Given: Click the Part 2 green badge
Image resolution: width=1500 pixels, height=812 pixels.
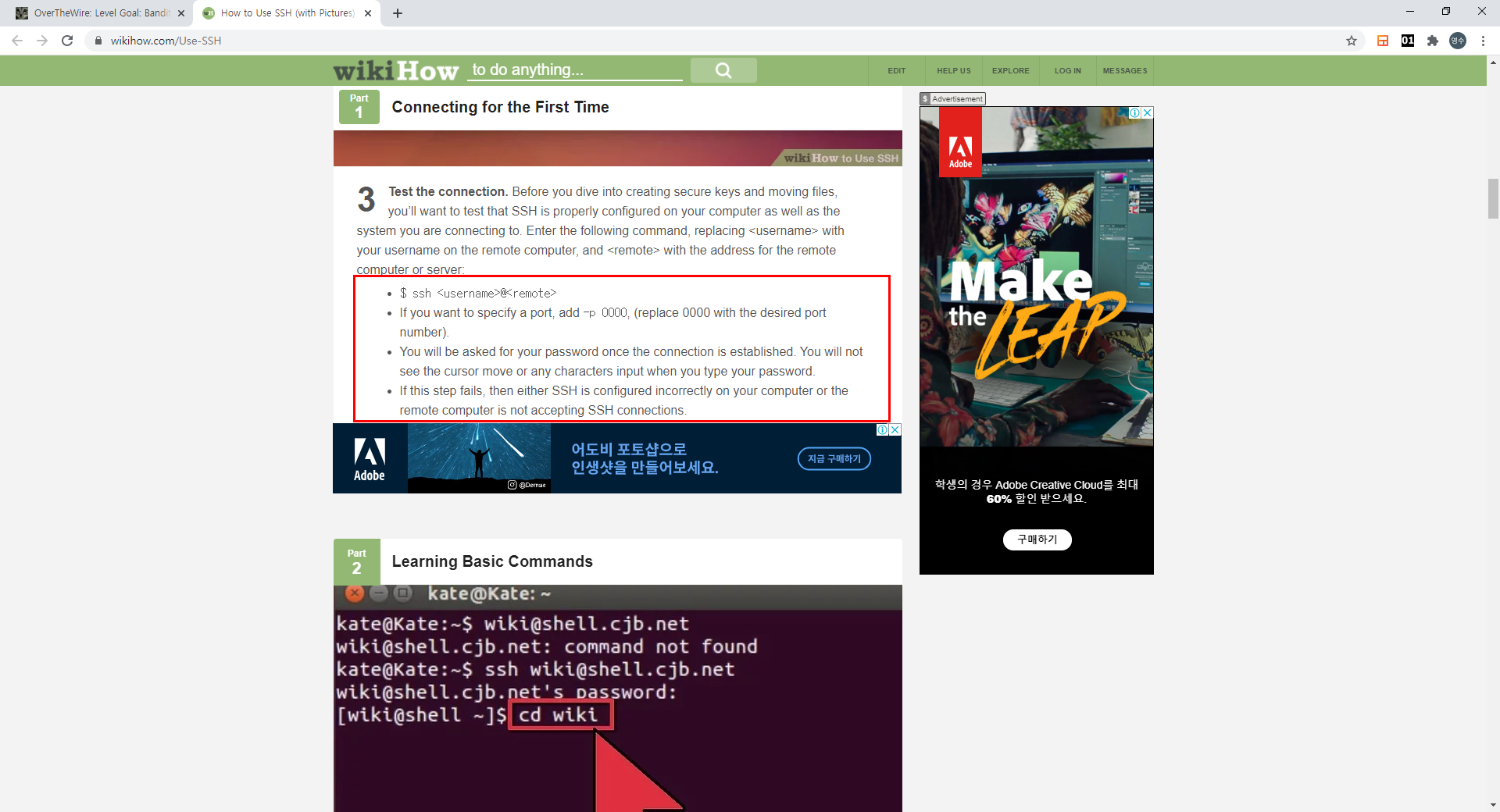Looking at the screenshot, I should pyautogui.click(x=357, y=561).
